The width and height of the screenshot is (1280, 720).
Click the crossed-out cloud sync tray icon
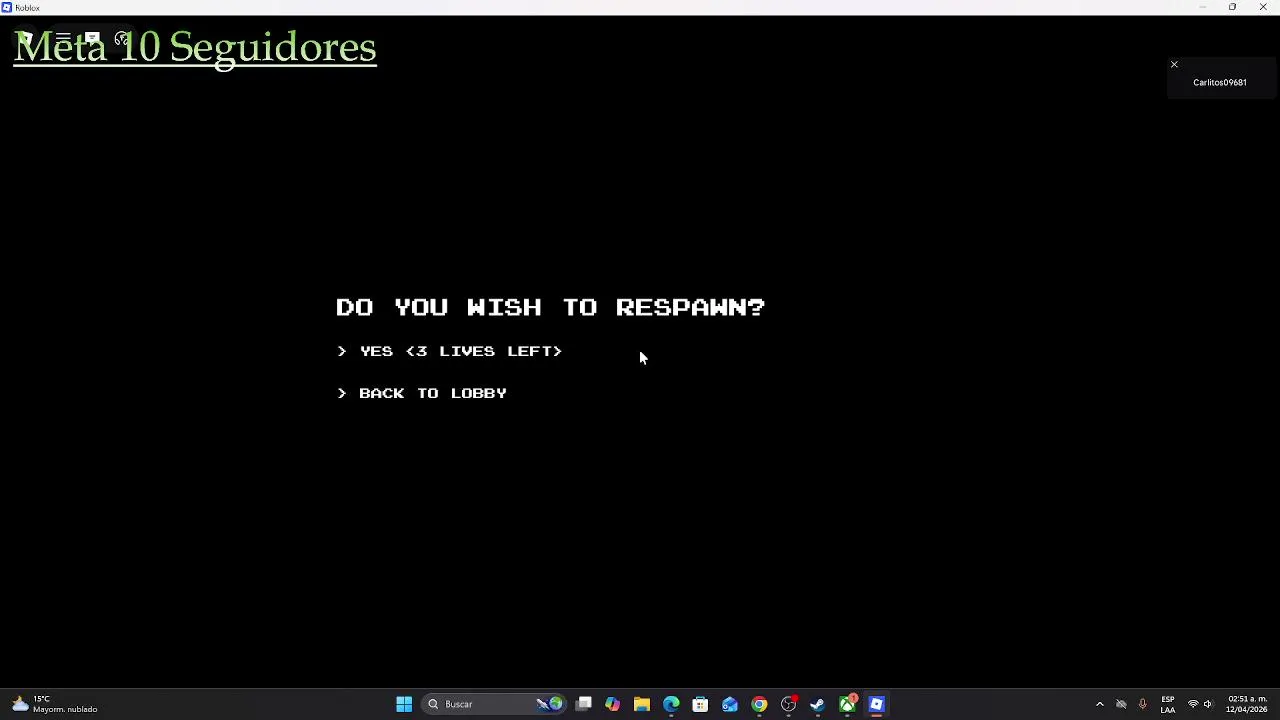point(1121,704)
